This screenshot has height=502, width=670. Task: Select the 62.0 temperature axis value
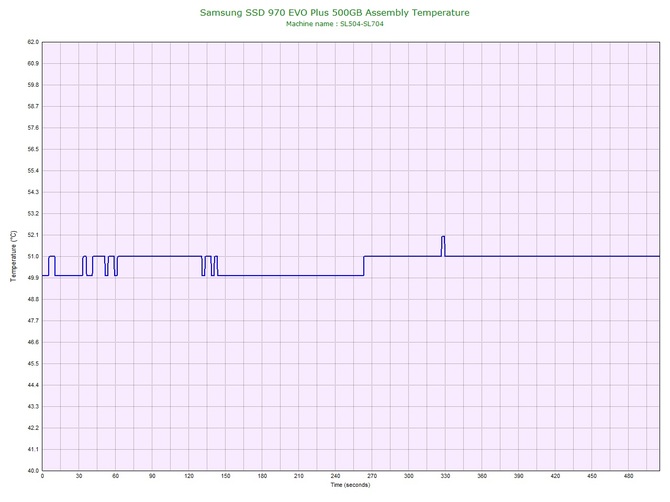click(x=33, y=42)
